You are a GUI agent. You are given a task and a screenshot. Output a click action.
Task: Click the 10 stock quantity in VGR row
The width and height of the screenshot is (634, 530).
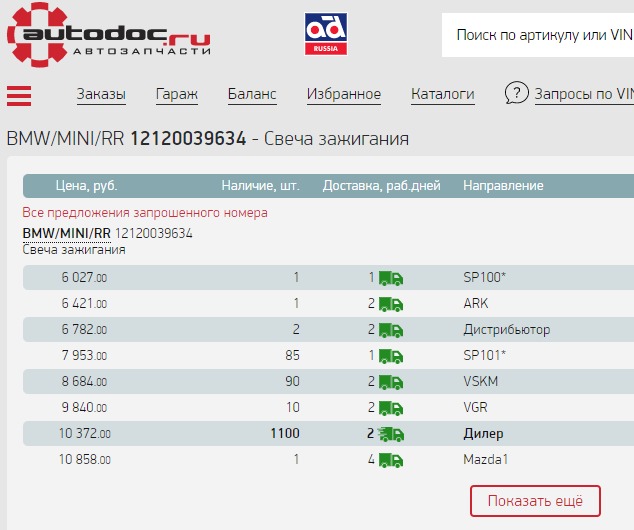(x=293, y=407)
